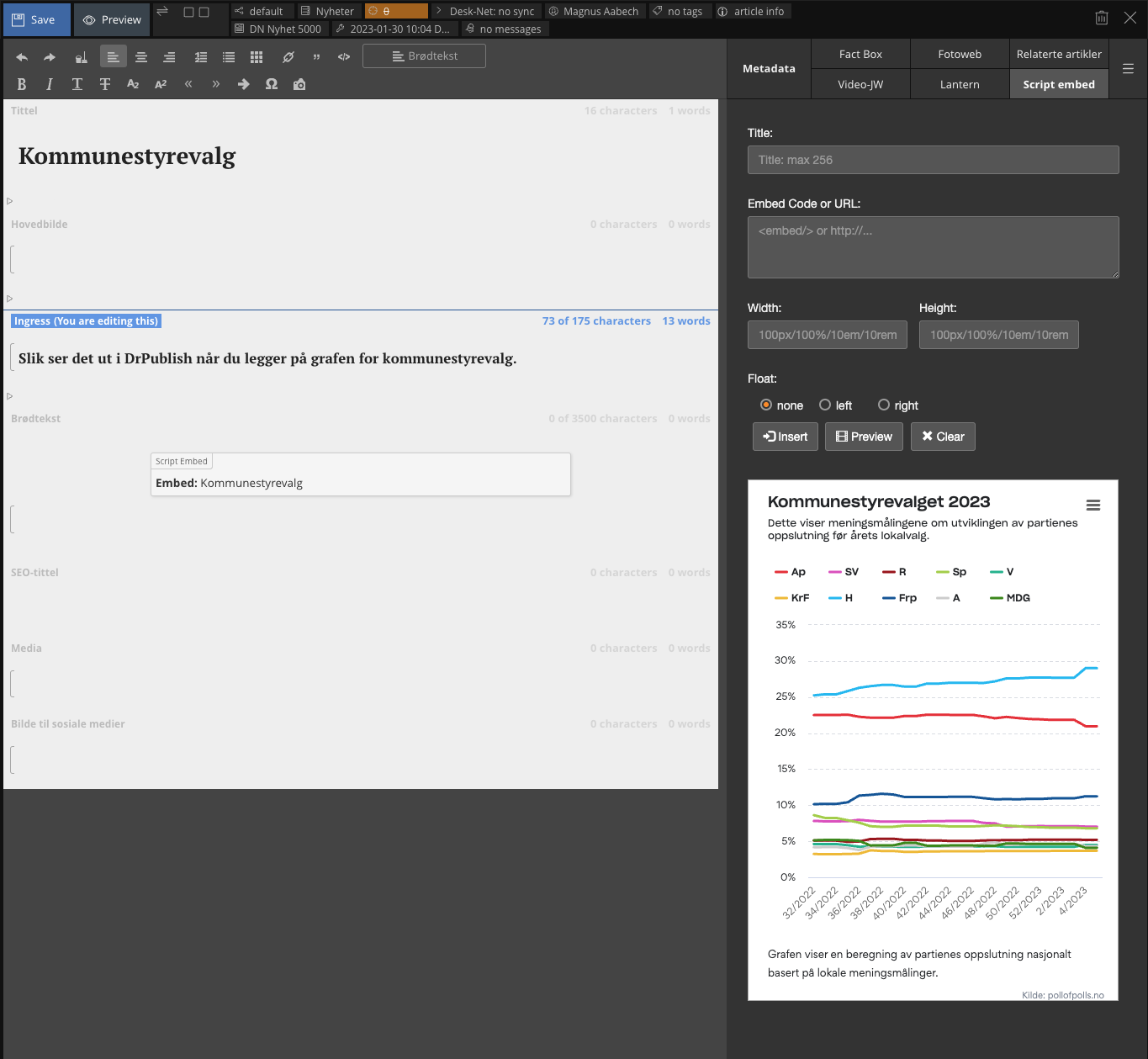The height and width of the screenshot is (1059, 1148).
Task: Open the Fotoweb tab
Action: [x=960, y=54]
